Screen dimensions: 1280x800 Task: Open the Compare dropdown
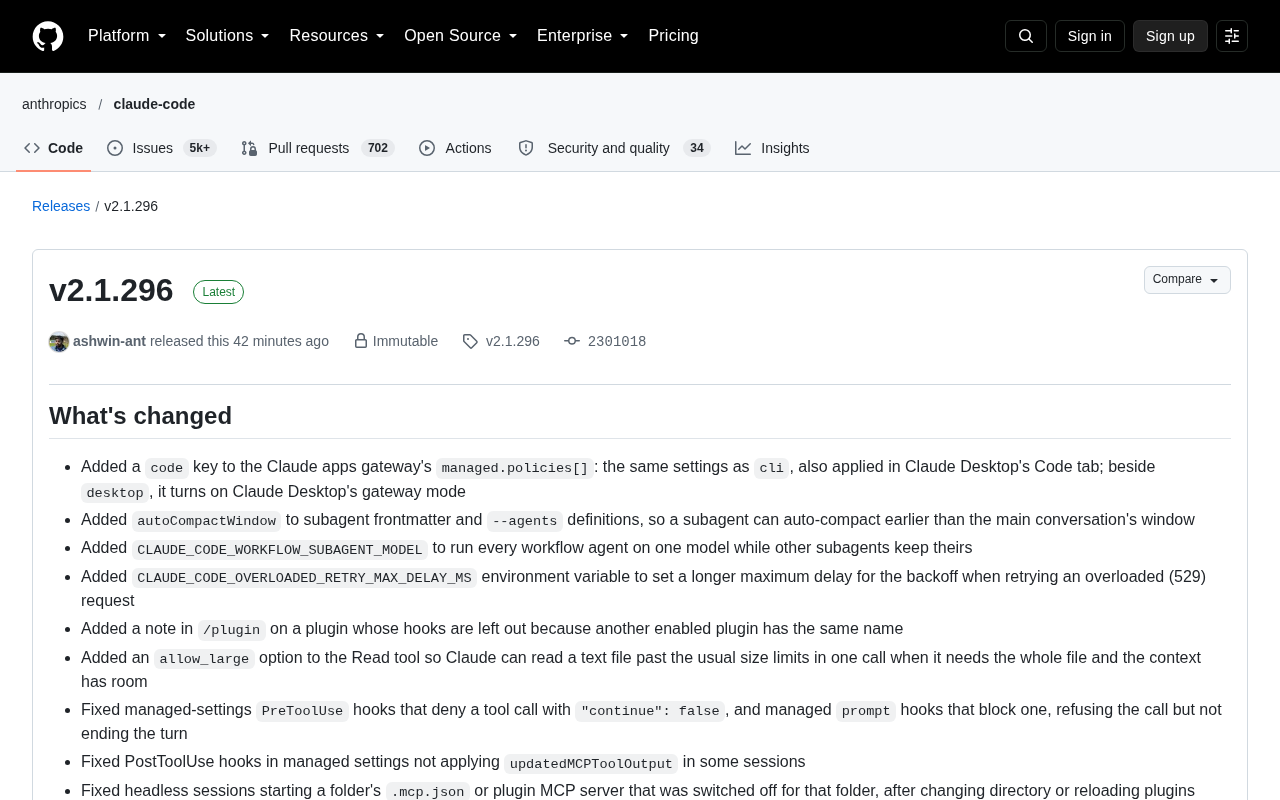(x=1187, y=280)
